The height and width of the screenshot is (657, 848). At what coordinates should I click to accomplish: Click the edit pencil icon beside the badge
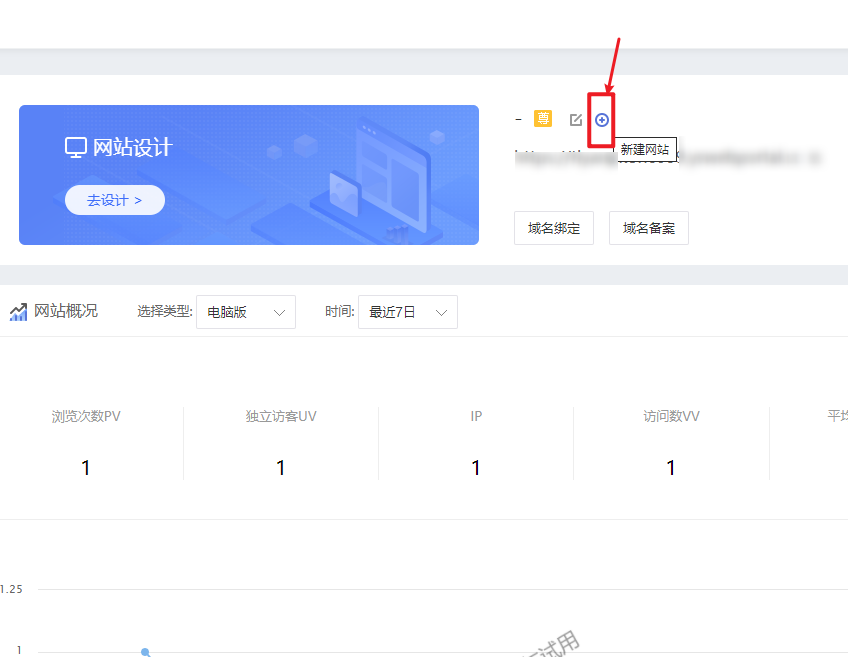click(575, 120)
